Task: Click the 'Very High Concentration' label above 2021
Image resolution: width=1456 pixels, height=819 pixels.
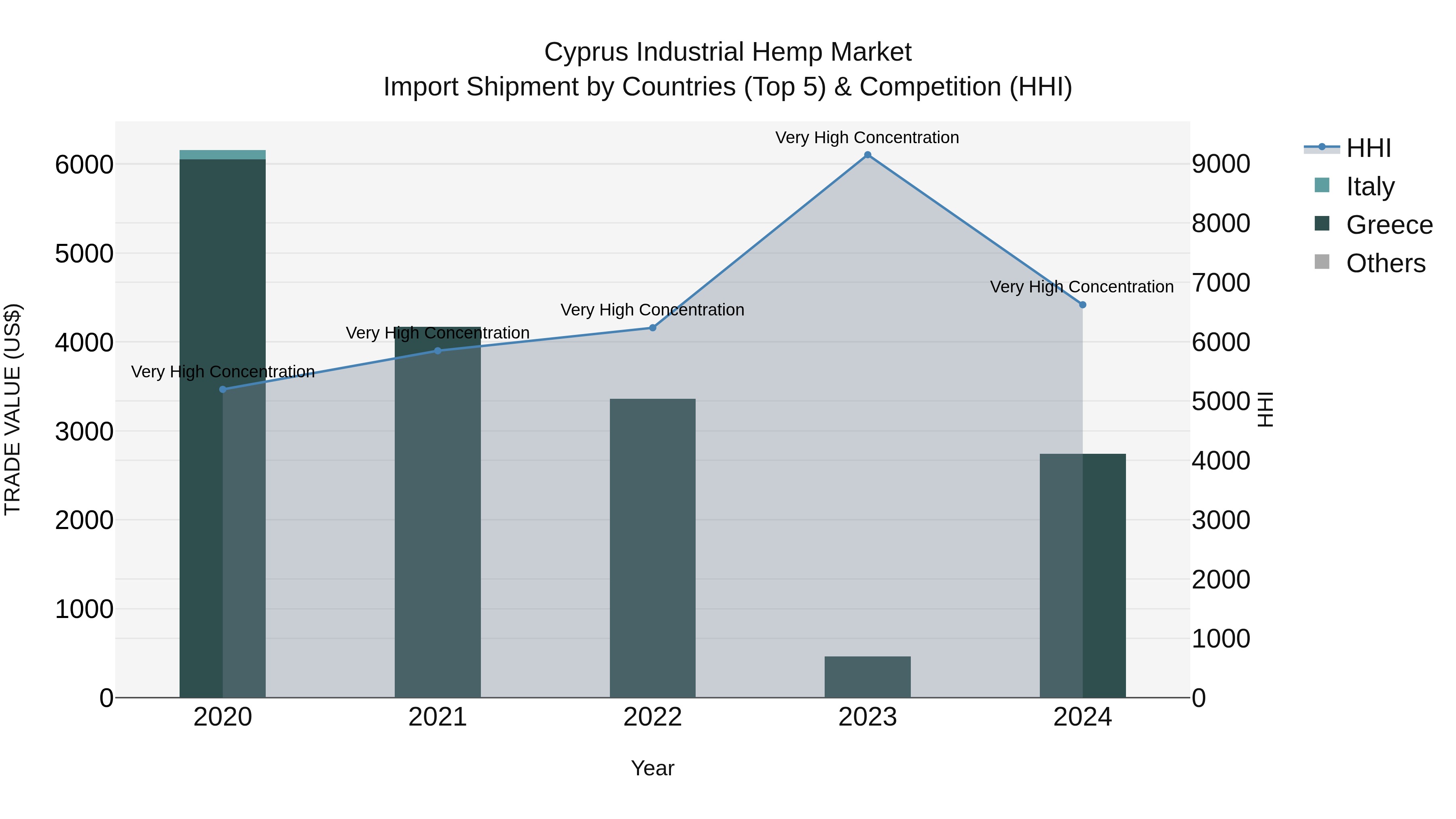Action: pyautogui.click(x=438, y=333)
